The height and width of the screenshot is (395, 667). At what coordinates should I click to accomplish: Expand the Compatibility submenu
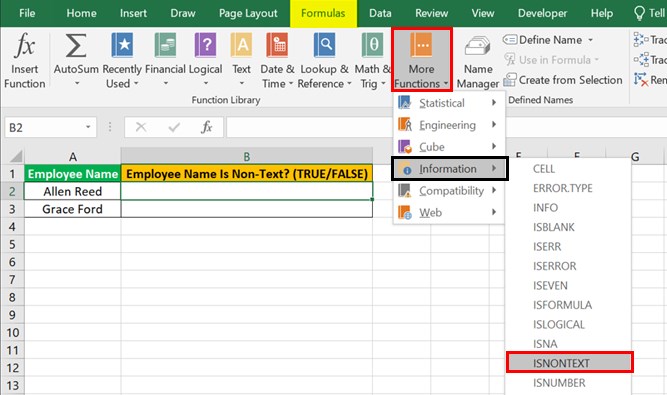(449, 190)
